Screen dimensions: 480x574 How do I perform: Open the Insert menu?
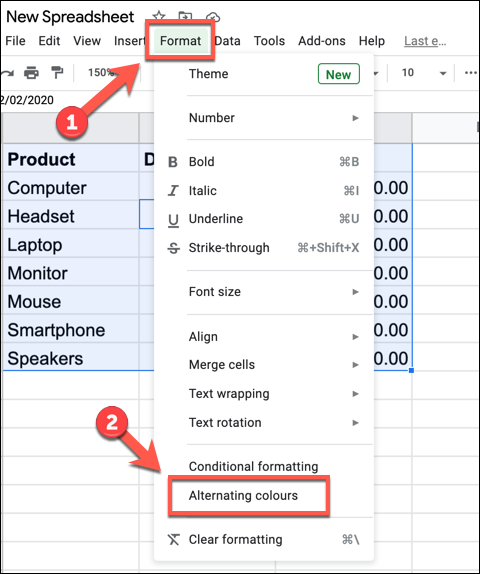click(x=130, y=41)
